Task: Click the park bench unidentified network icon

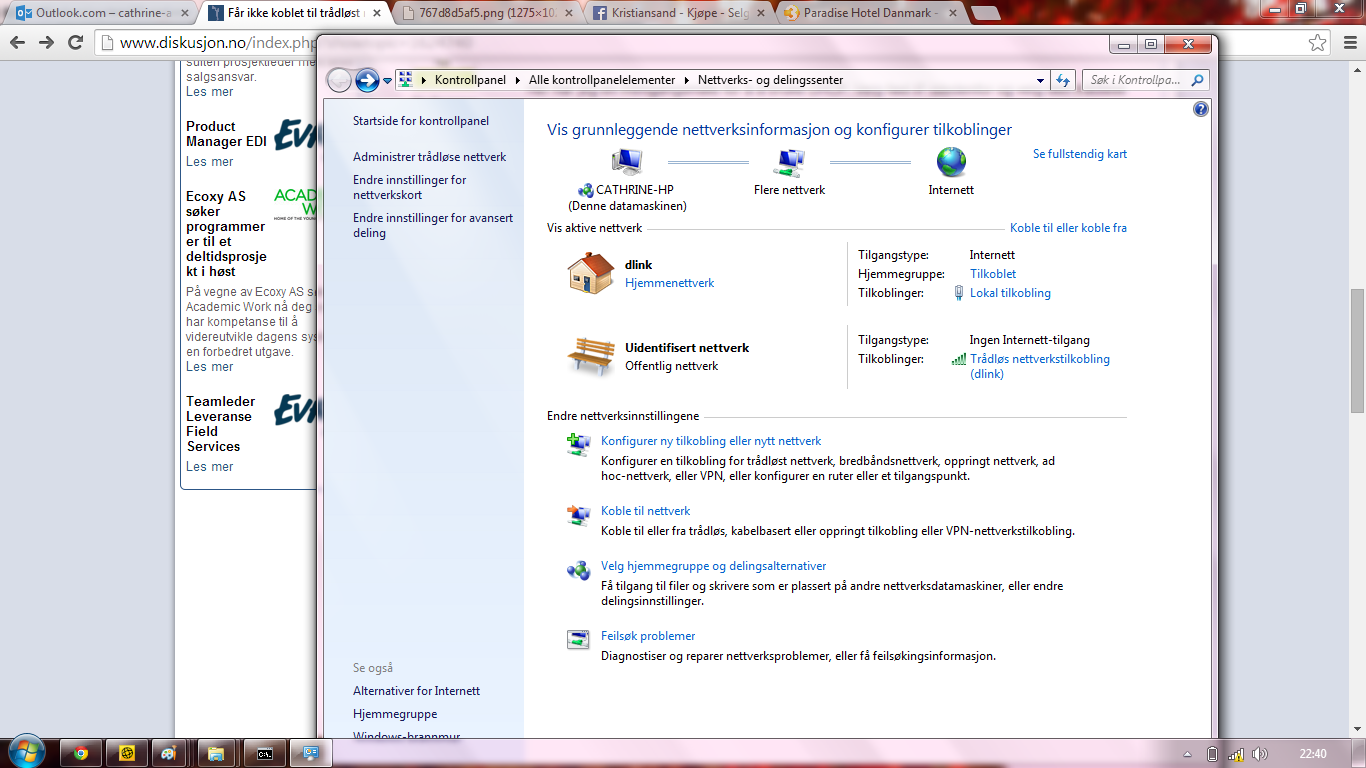Action: (x=591, y=355)
